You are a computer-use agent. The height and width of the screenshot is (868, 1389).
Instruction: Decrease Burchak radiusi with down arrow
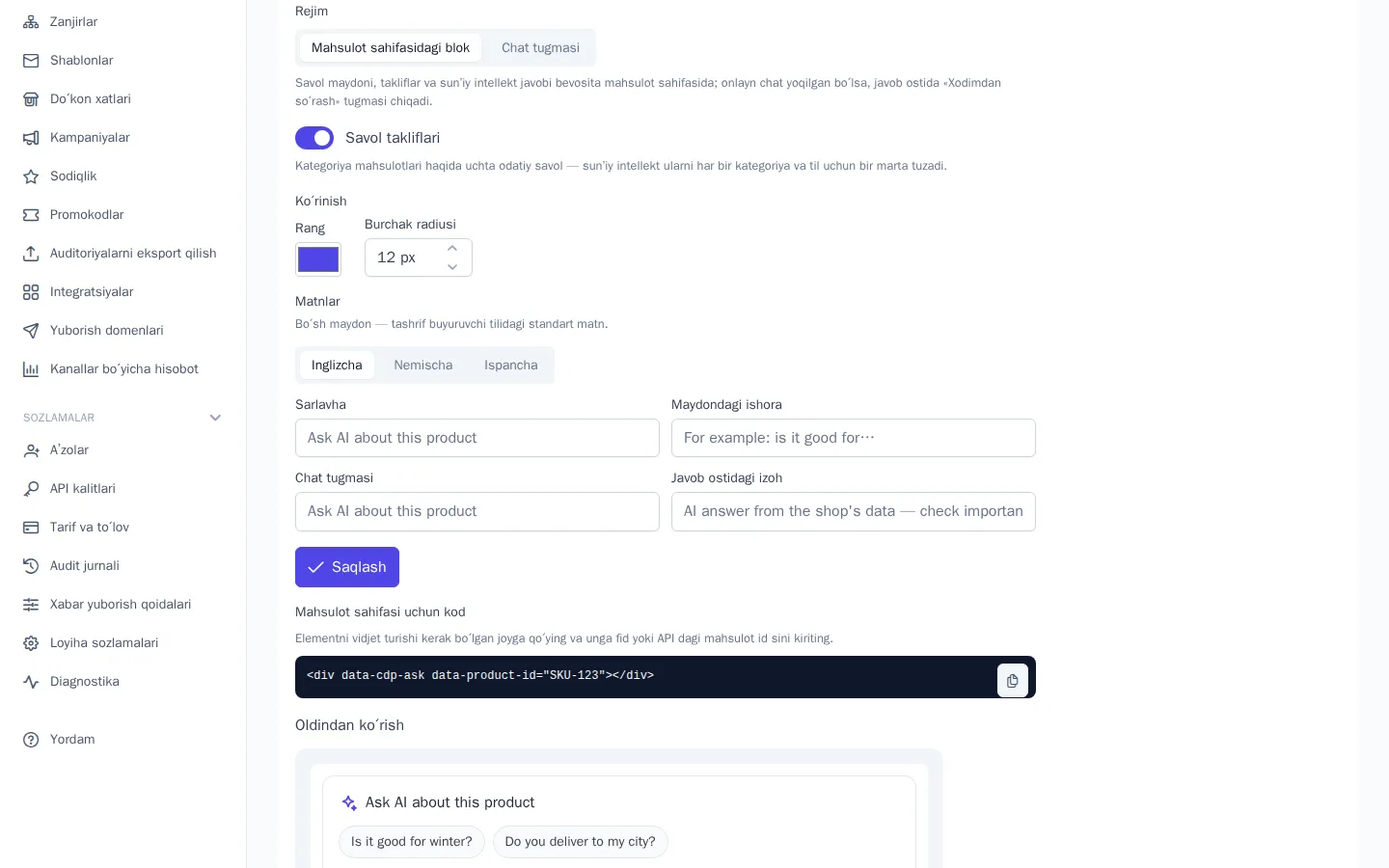[x=452, y=267]
